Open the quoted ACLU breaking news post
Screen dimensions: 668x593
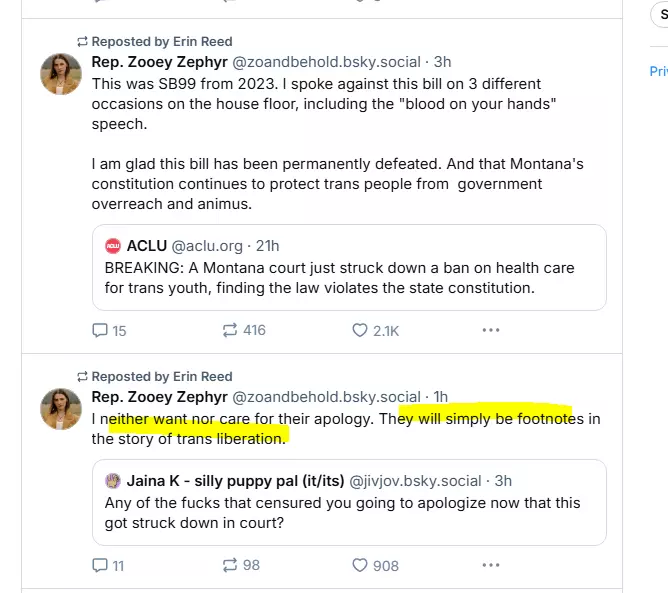[348, 278]
